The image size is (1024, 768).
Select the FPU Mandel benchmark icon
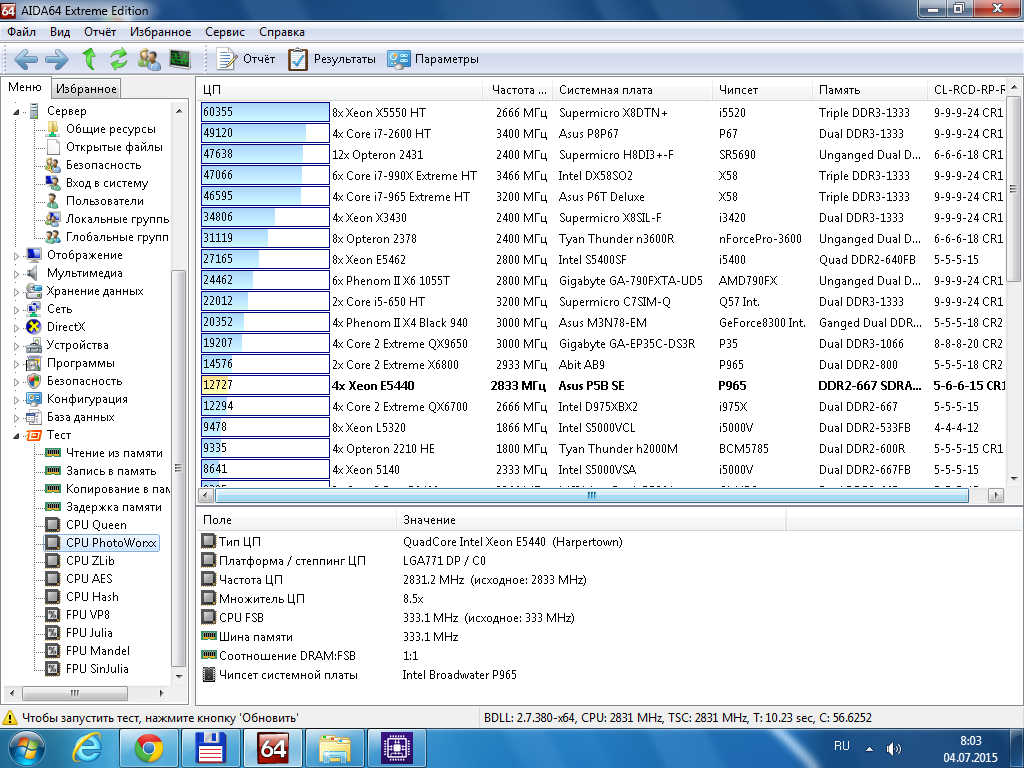(x=53, y=650)
